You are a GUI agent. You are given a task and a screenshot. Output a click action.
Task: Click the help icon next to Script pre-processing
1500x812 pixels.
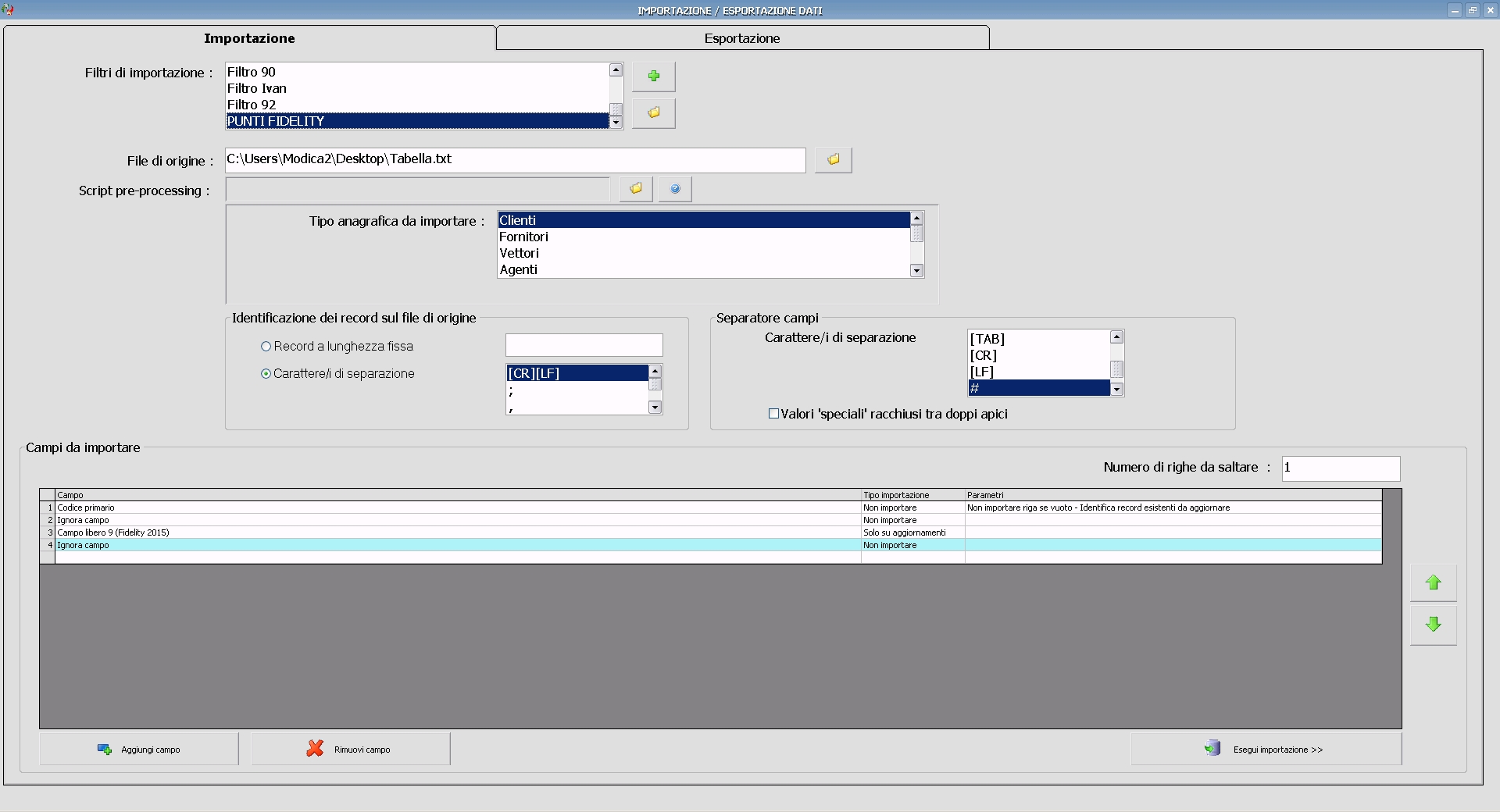click(675, 189)
